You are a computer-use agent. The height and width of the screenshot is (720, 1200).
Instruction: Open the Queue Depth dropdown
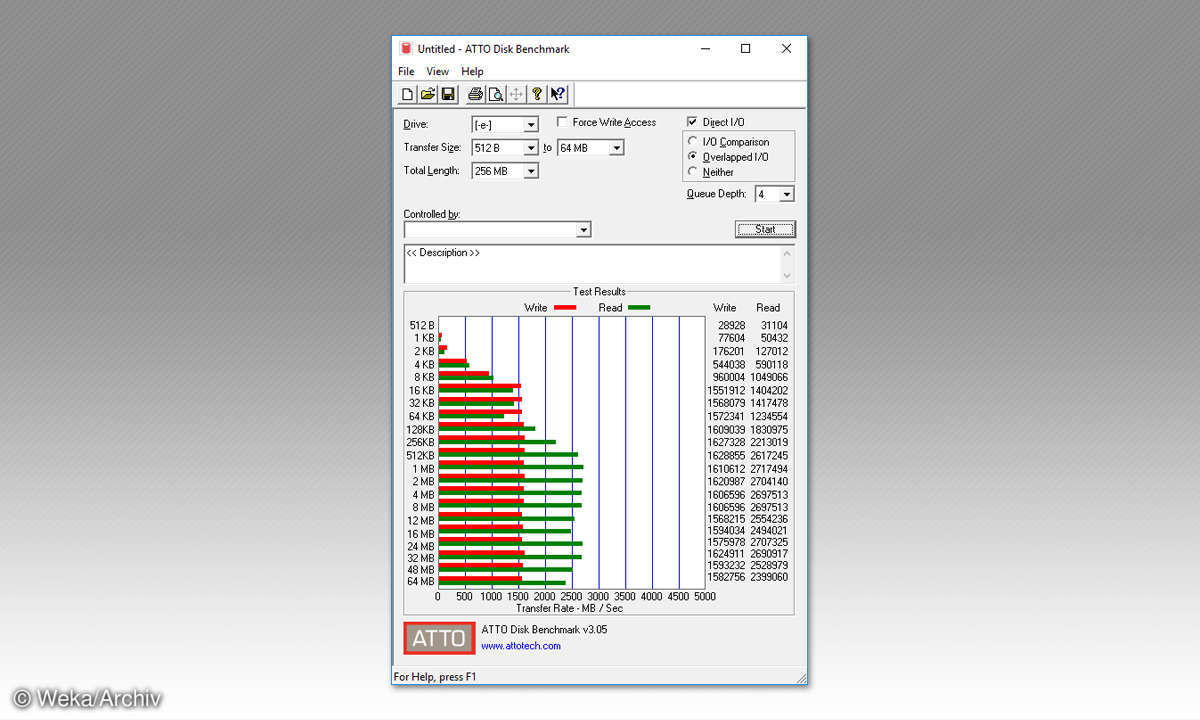(786, 194)
